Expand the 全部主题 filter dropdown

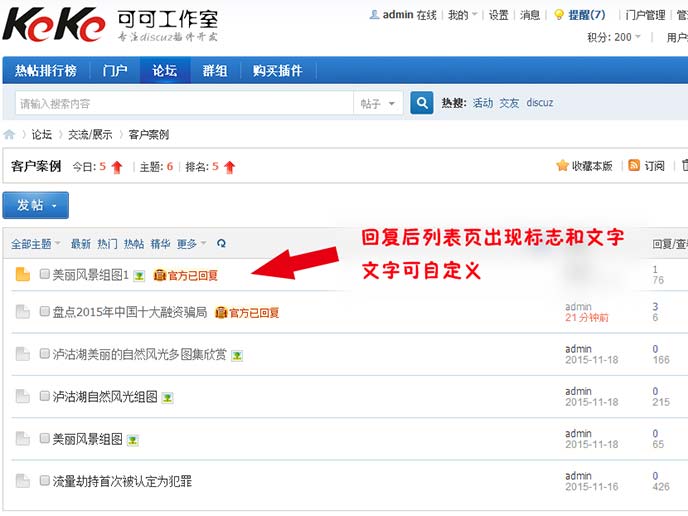[36, 244]
